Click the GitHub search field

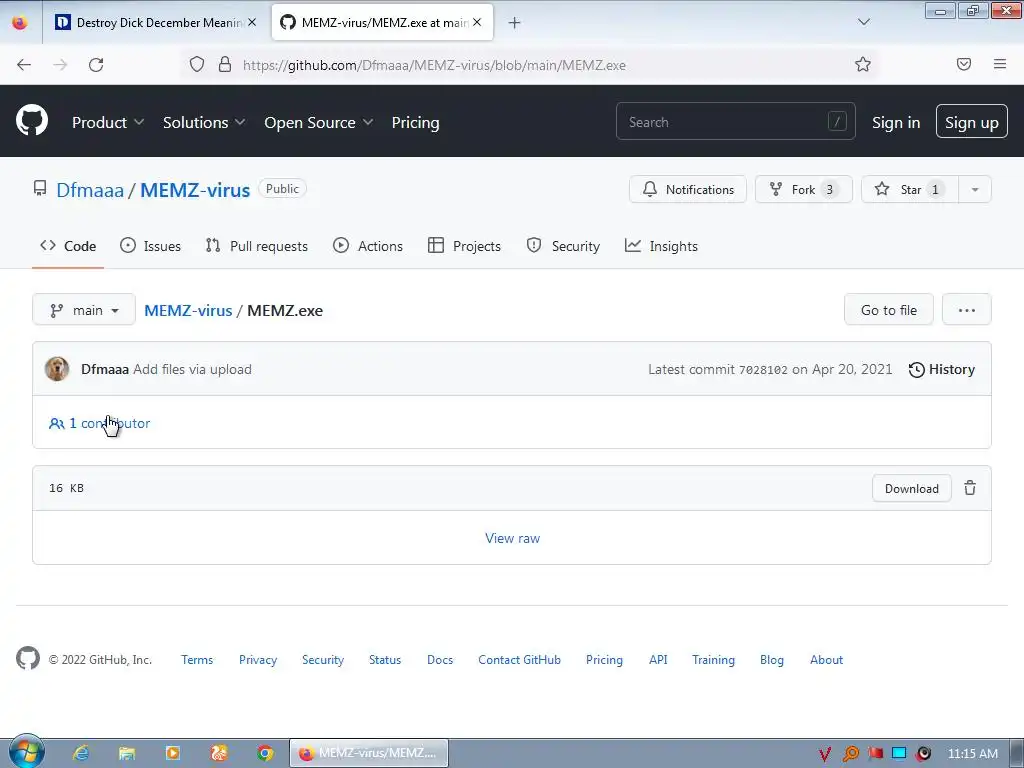click(735, 121)
